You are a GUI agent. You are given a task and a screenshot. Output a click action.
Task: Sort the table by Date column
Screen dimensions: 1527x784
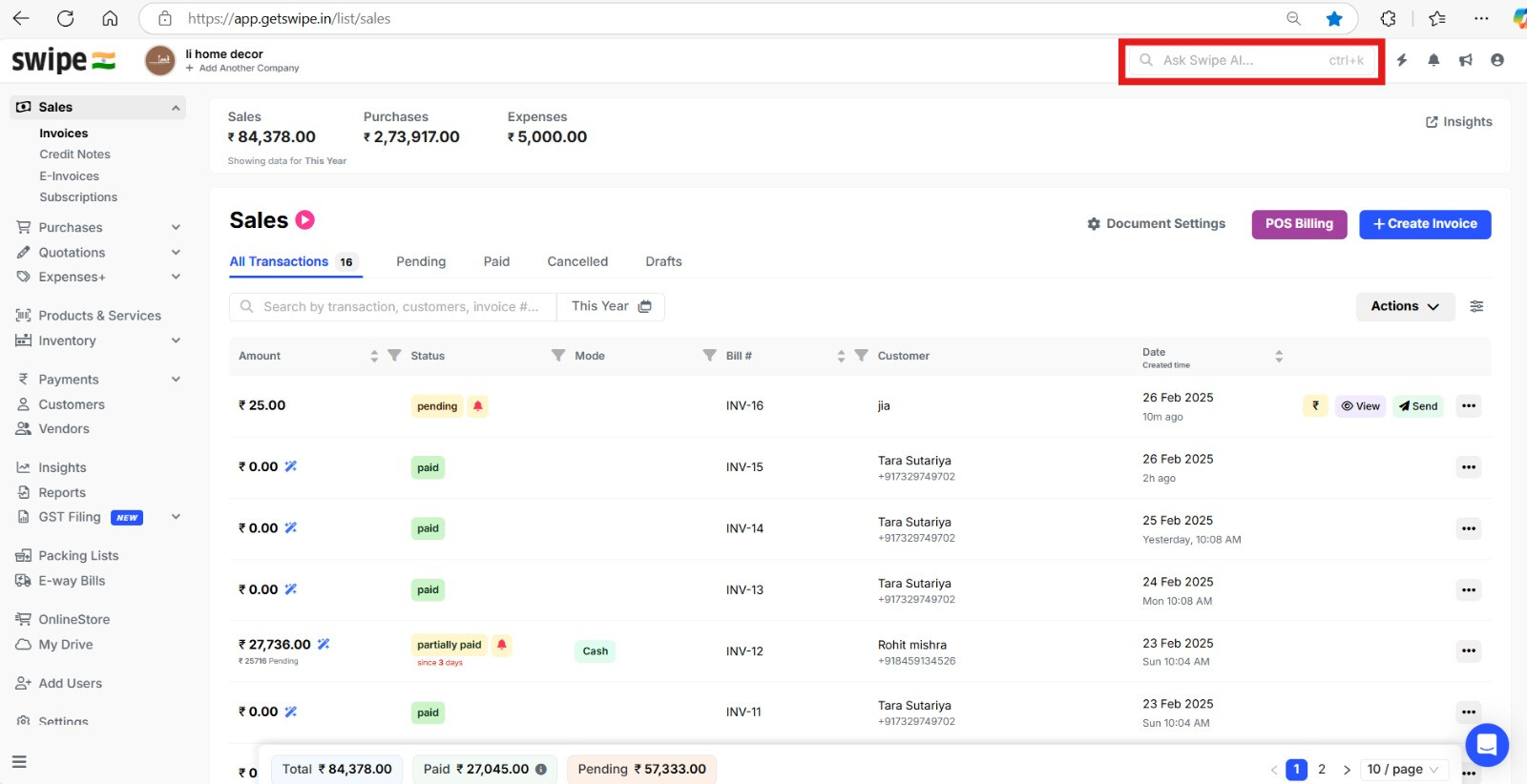click(x=1279, y=356)
